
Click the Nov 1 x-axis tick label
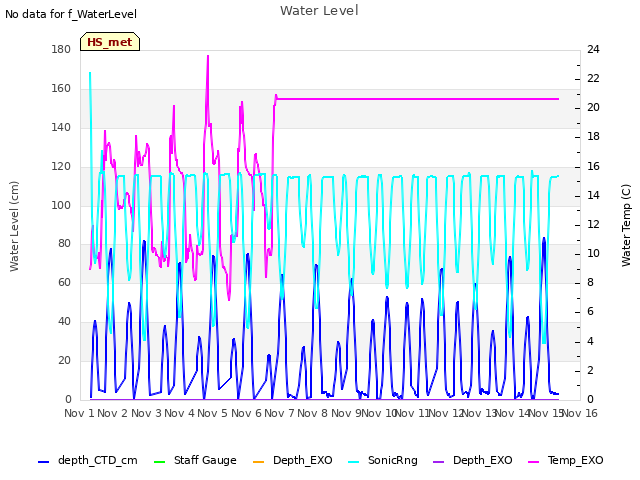pyautogui.click(x=79, y=413)
